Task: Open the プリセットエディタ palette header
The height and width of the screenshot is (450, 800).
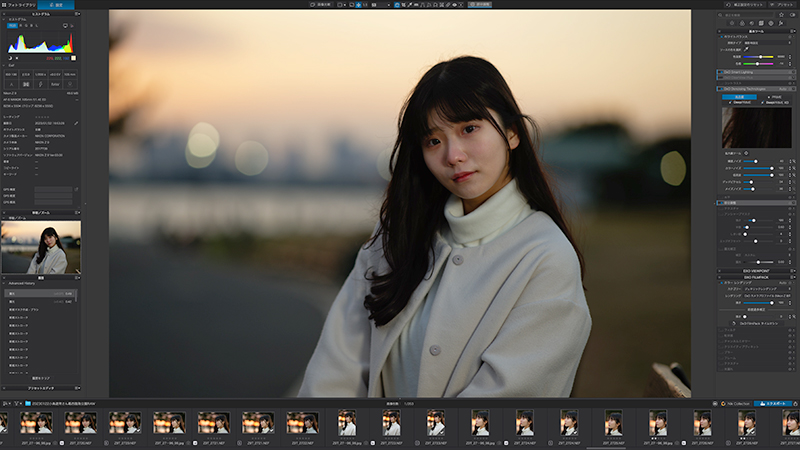Action: coord(41,388)
